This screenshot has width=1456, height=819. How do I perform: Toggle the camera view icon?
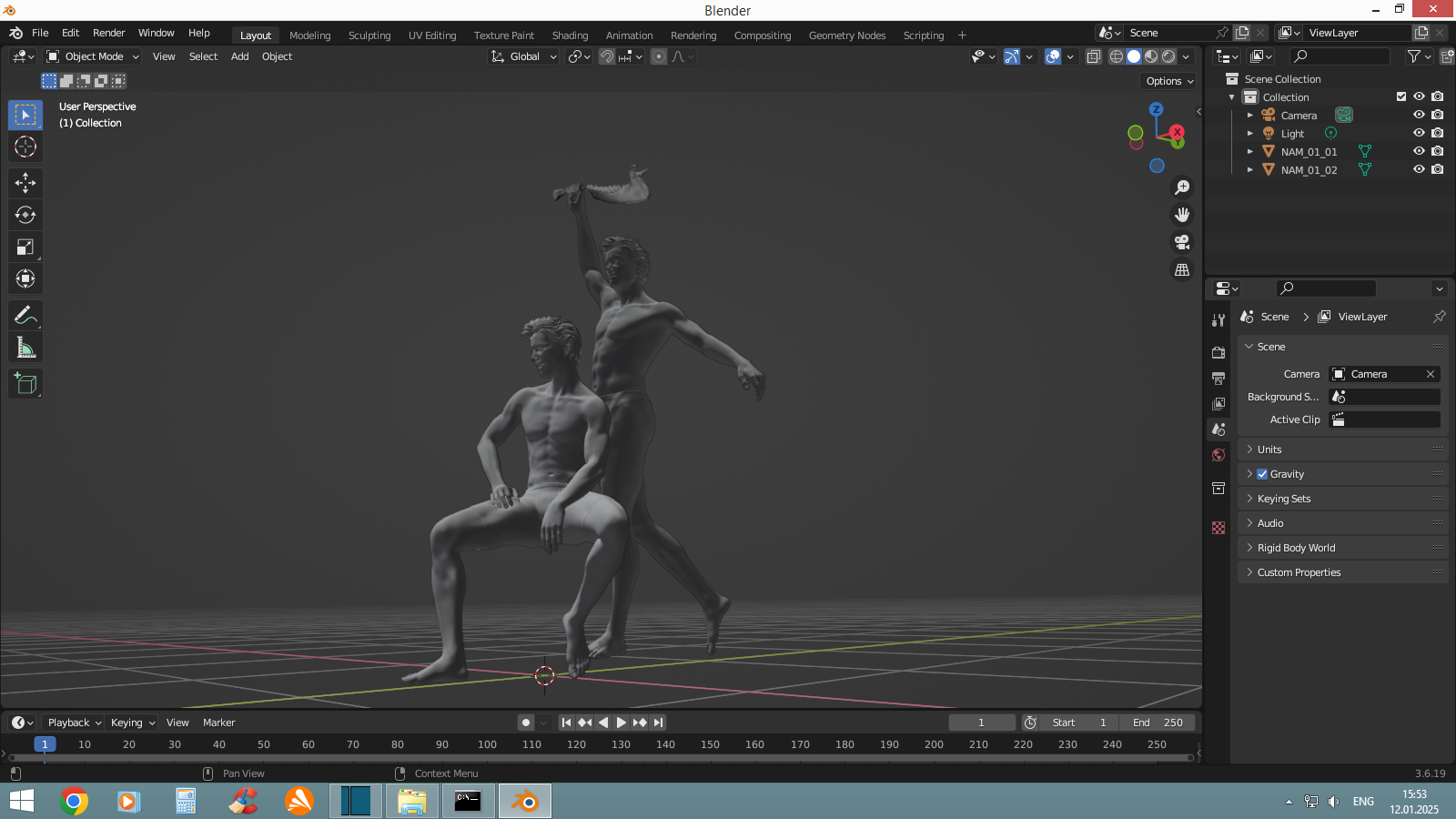1182,242
